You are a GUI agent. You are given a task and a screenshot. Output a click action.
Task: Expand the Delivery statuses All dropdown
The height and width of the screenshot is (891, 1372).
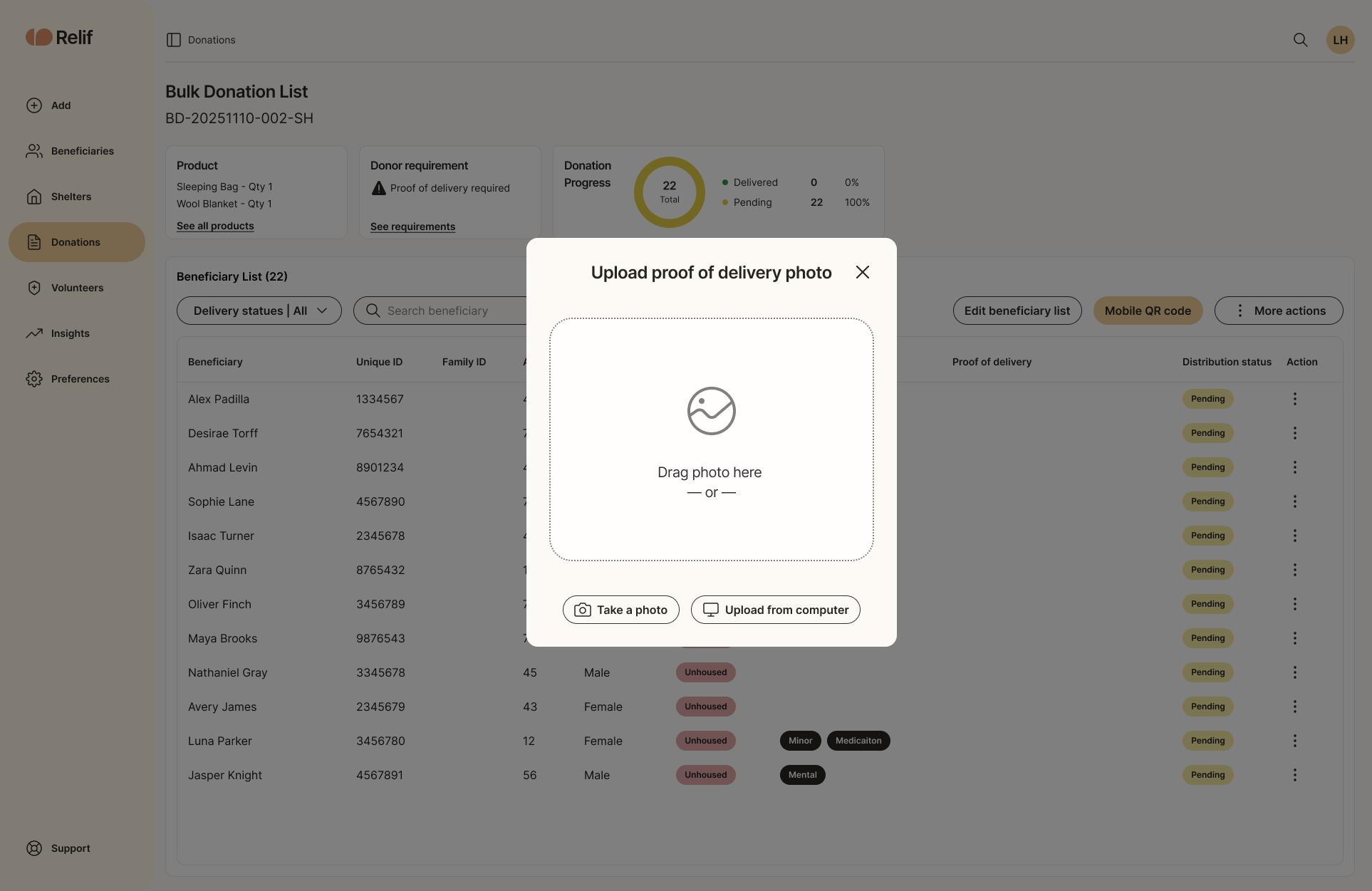coord(259,311)
